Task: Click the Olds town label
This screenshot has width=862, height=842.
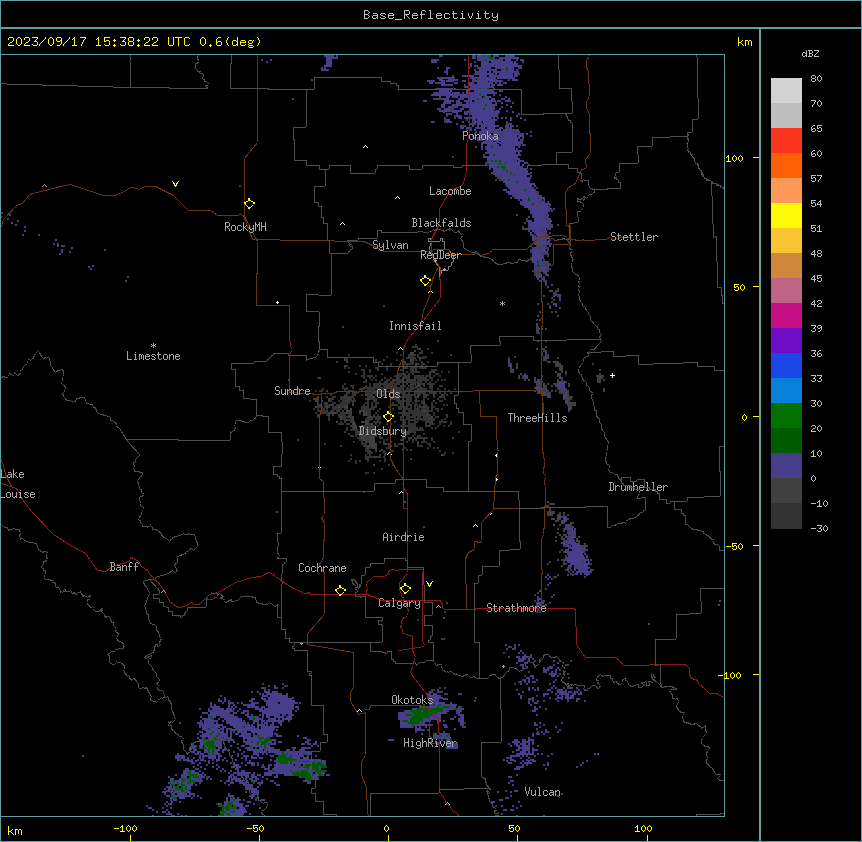Action: (388, 394)
